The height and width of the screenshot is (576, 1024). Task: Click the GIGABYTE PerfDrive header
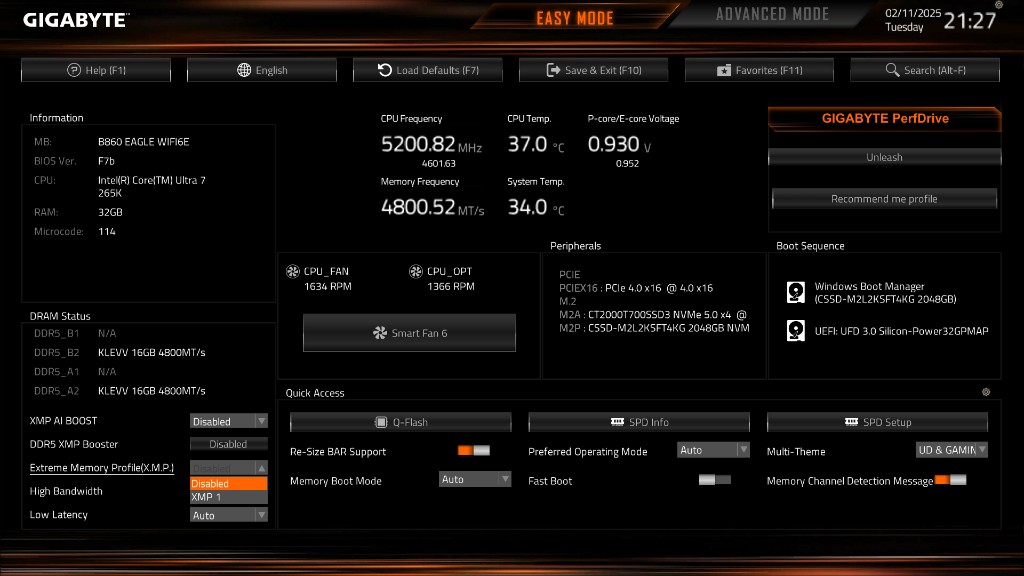coord(884,119)
